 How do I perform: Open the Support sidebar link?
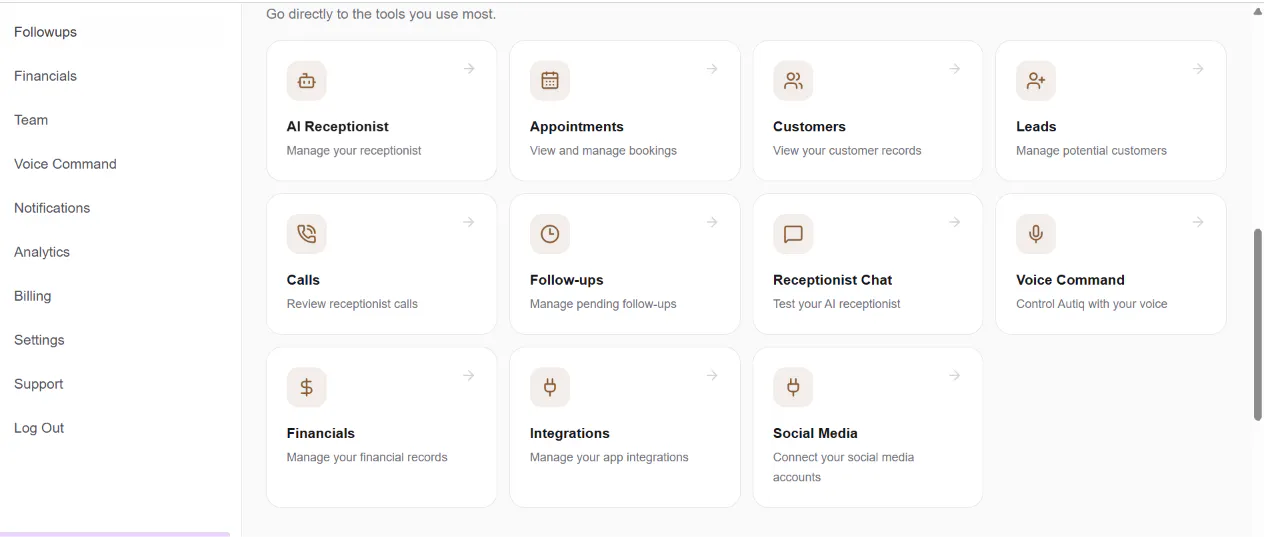[x=39, y=384]
